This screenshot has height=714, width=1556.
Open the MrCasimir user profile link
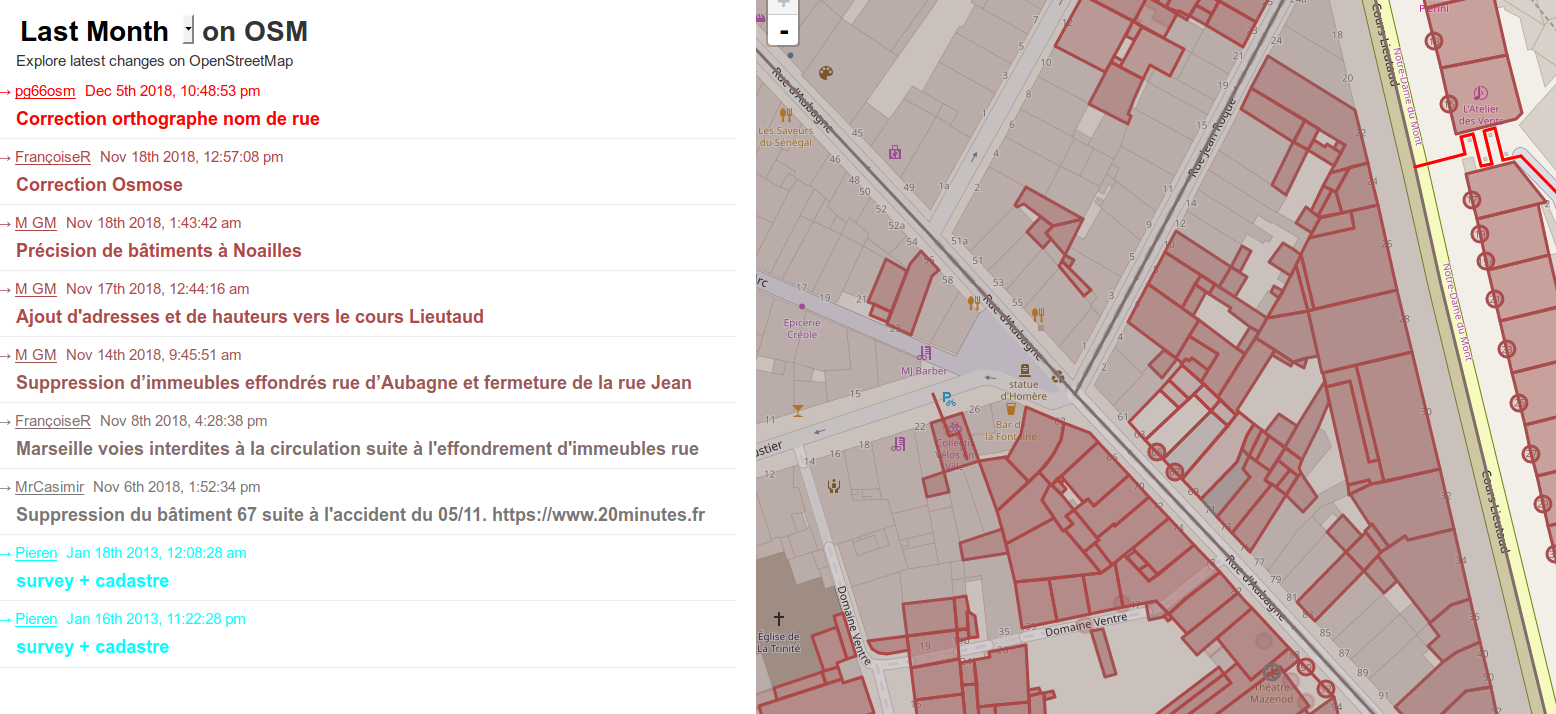49,486
